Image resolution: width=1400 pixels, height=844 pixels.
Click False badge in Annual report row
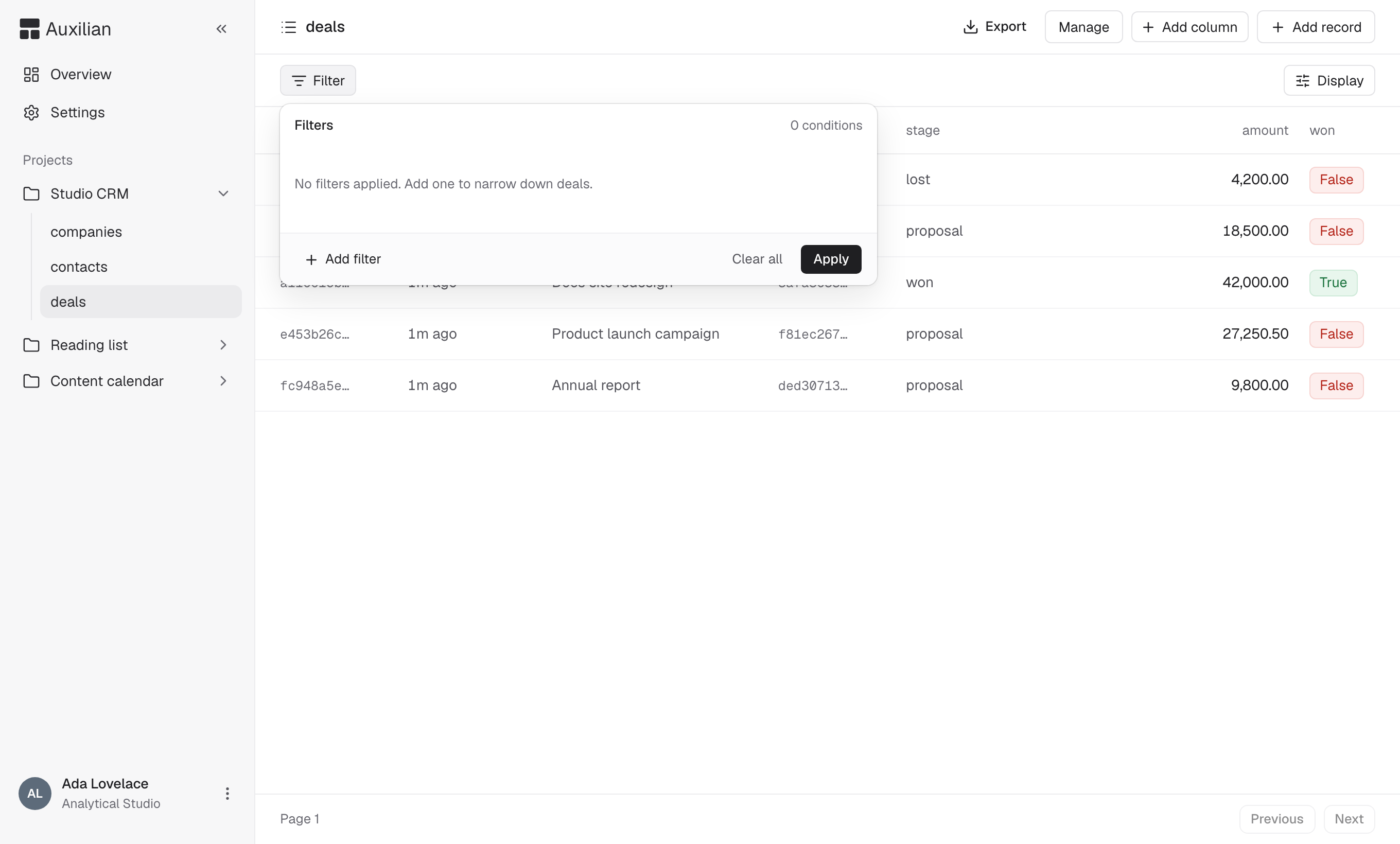1336,385
